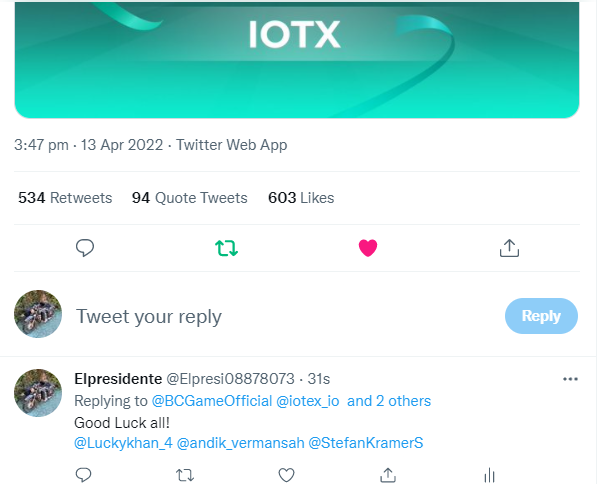Viewport: 597px width, 484px height.
Task: Click the blue Reply button
Action: coord(541,316)
